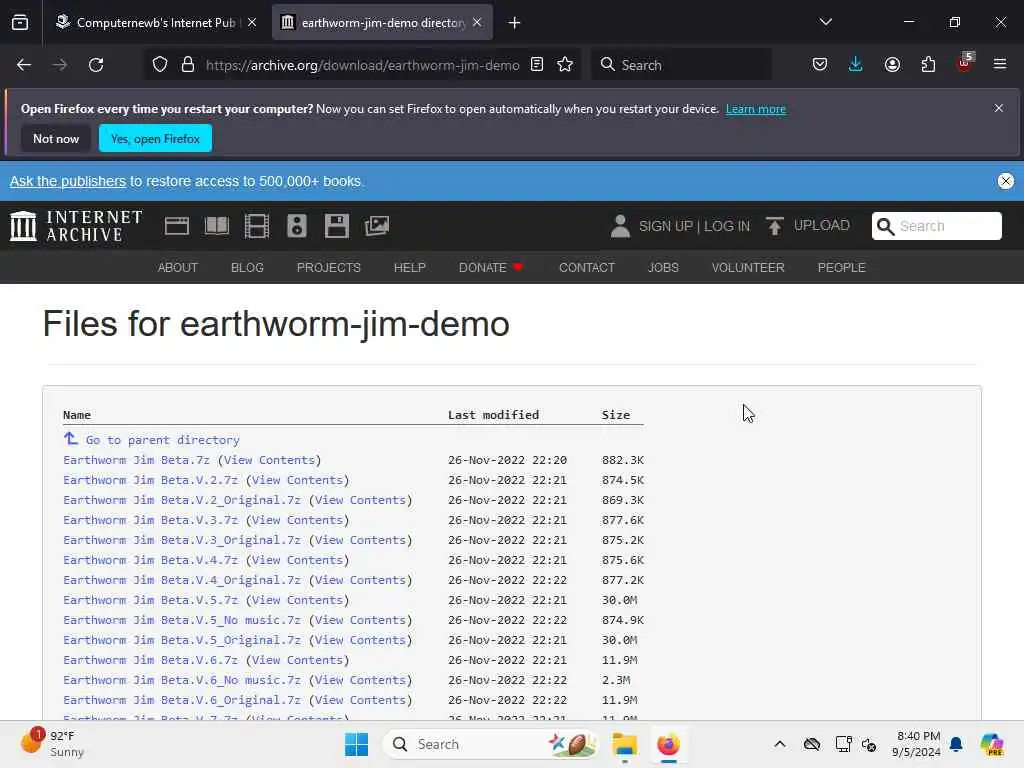This screenshot has width=1024, height=768.
Task: Click LOG IN link
Action: pos(727,226)
